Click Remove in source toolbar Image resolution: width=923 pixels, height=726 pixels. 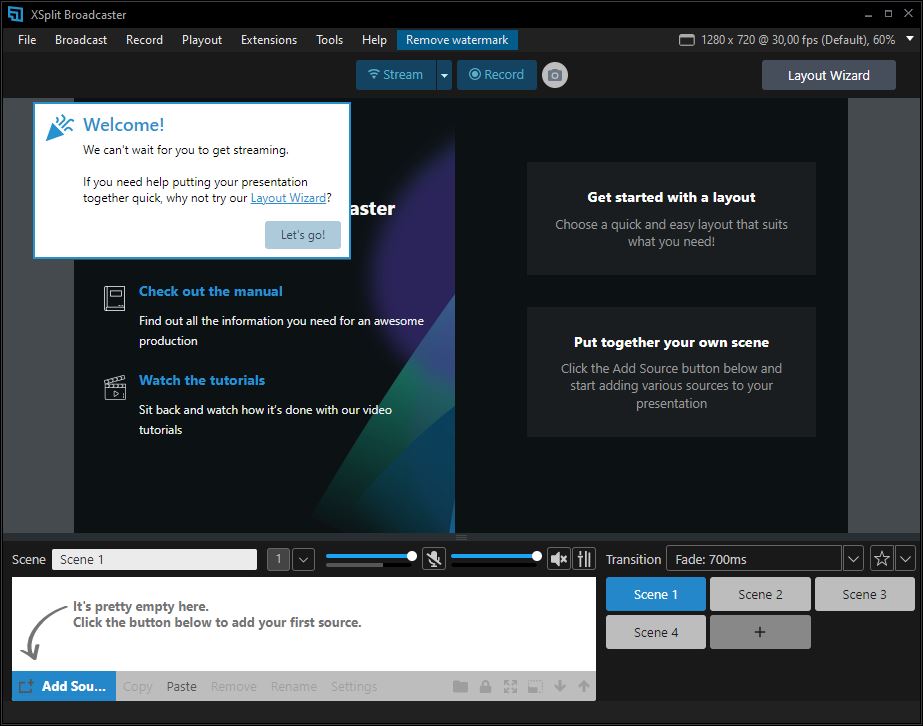click(x=234, y=687)
